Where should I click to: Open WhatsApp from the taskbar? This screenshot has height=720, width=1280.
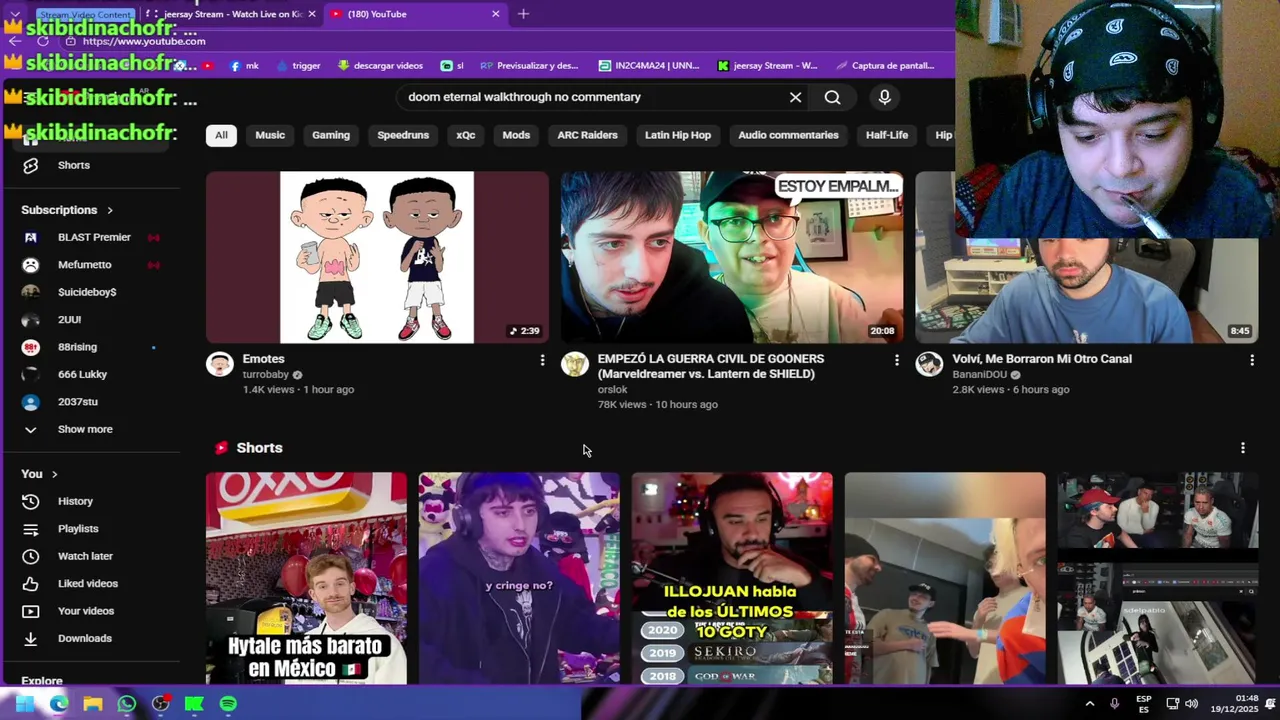126,704
